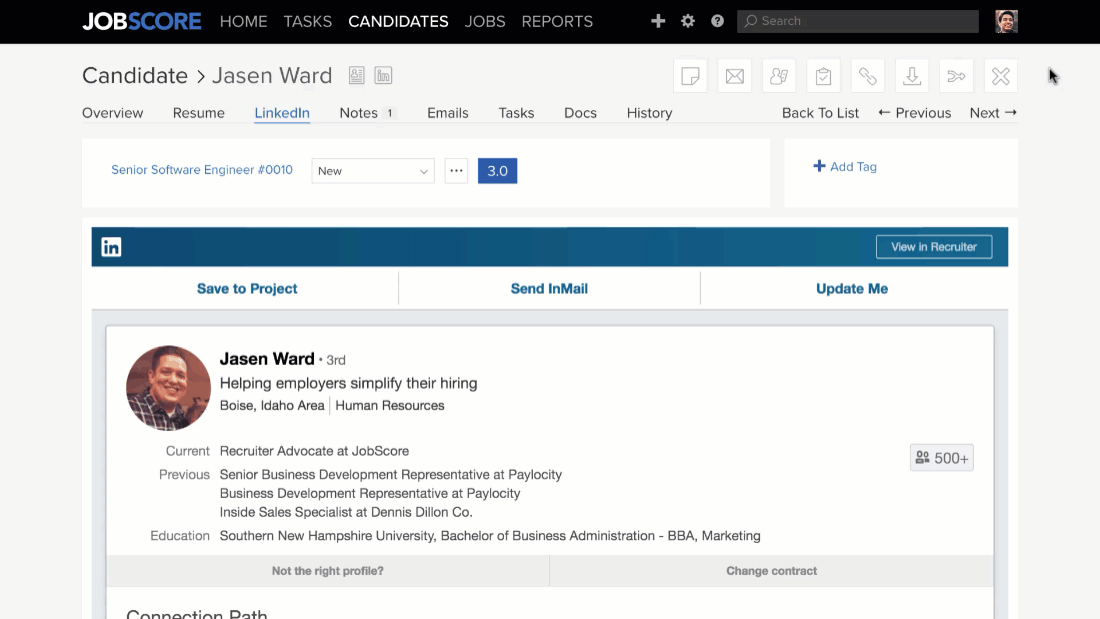Open Senior Software Engineer #0010 job link
This screenshot has width=1100, height=619.
coord(202,170)
